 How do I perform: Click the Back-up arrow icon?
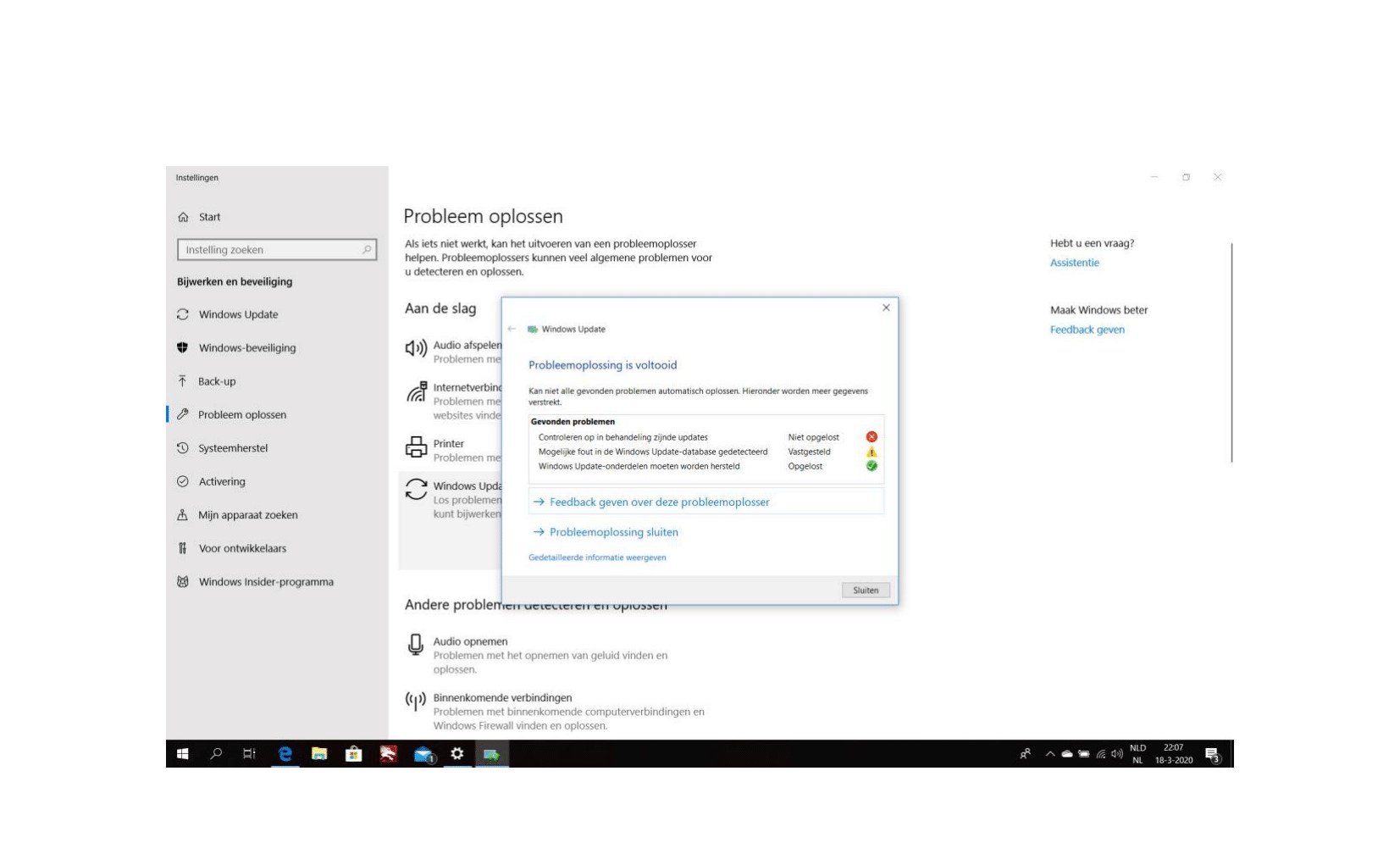[182, 381]
